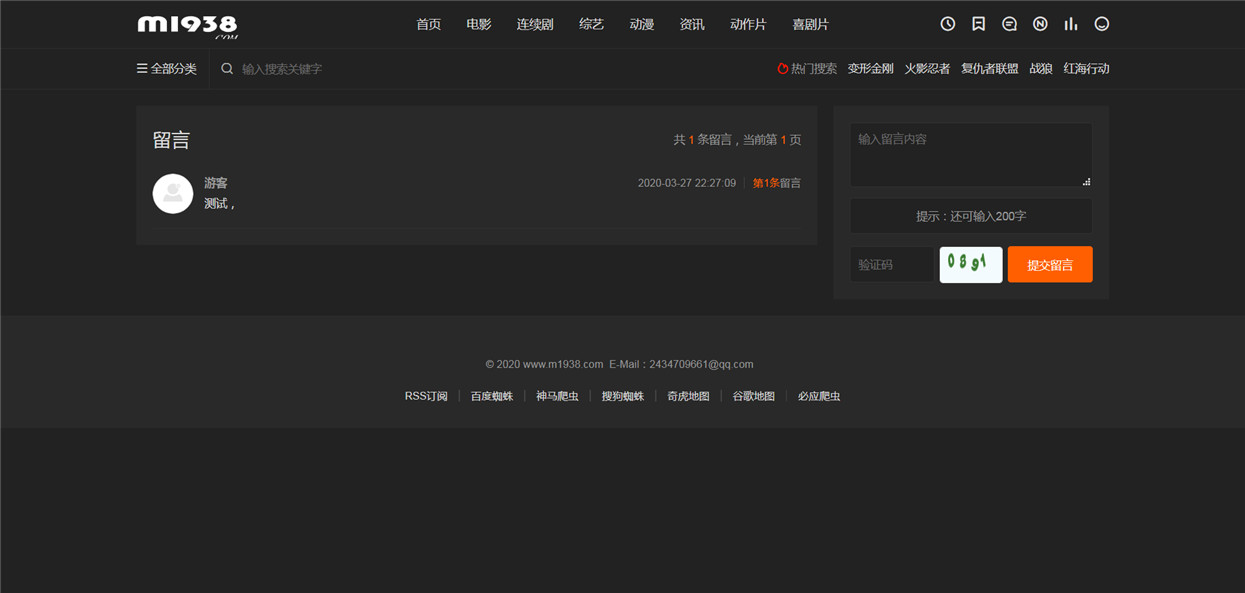Viewport: 1245px width, 593px height.
Task: Search hot keyword 火影忍者
Action: click(x=927, y=69)
